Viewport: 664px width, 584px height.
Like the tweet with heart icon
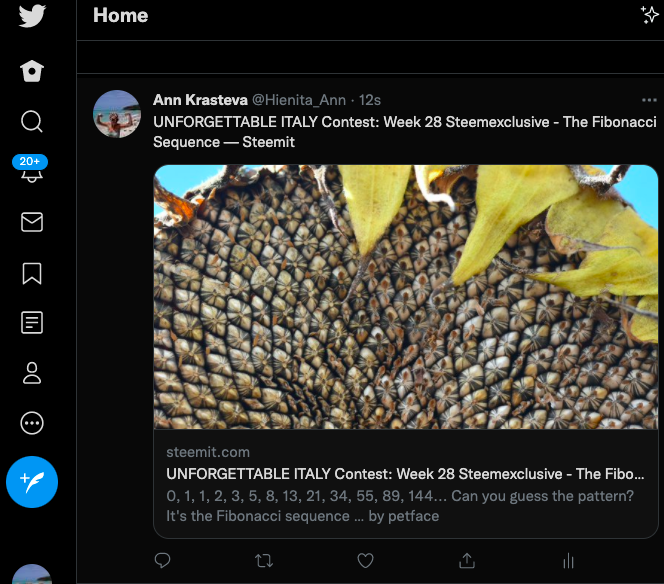[x=365, y=561]
